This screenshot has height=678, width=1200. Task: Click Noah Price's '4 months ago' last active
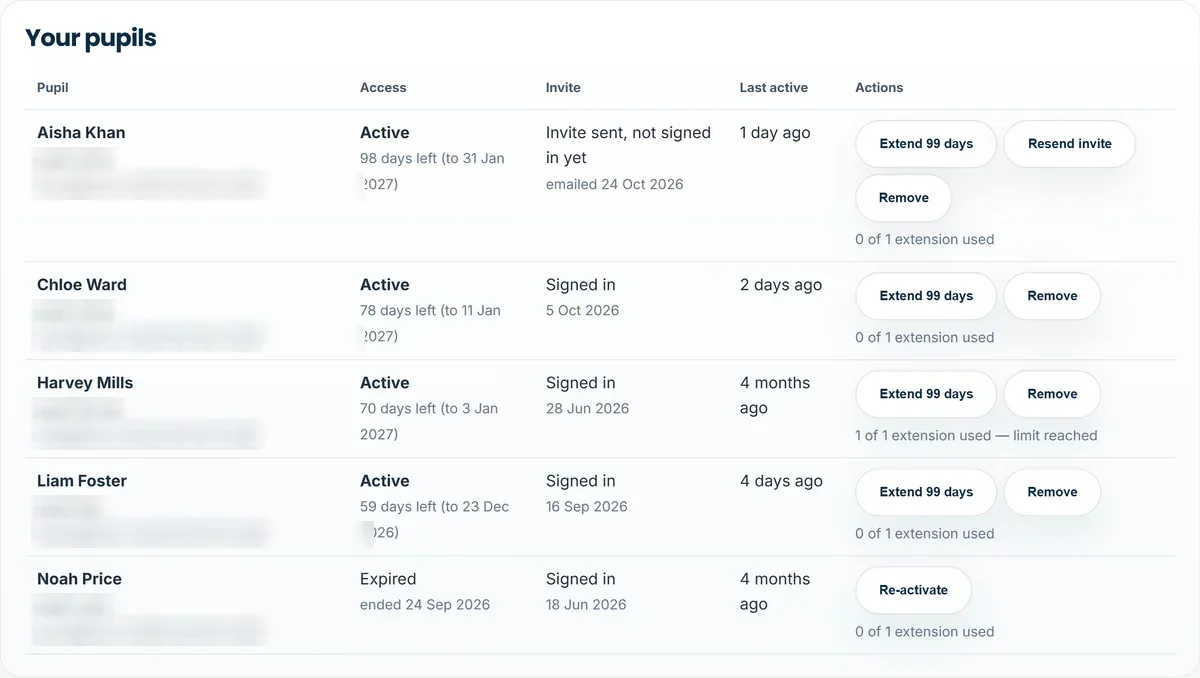775,591
